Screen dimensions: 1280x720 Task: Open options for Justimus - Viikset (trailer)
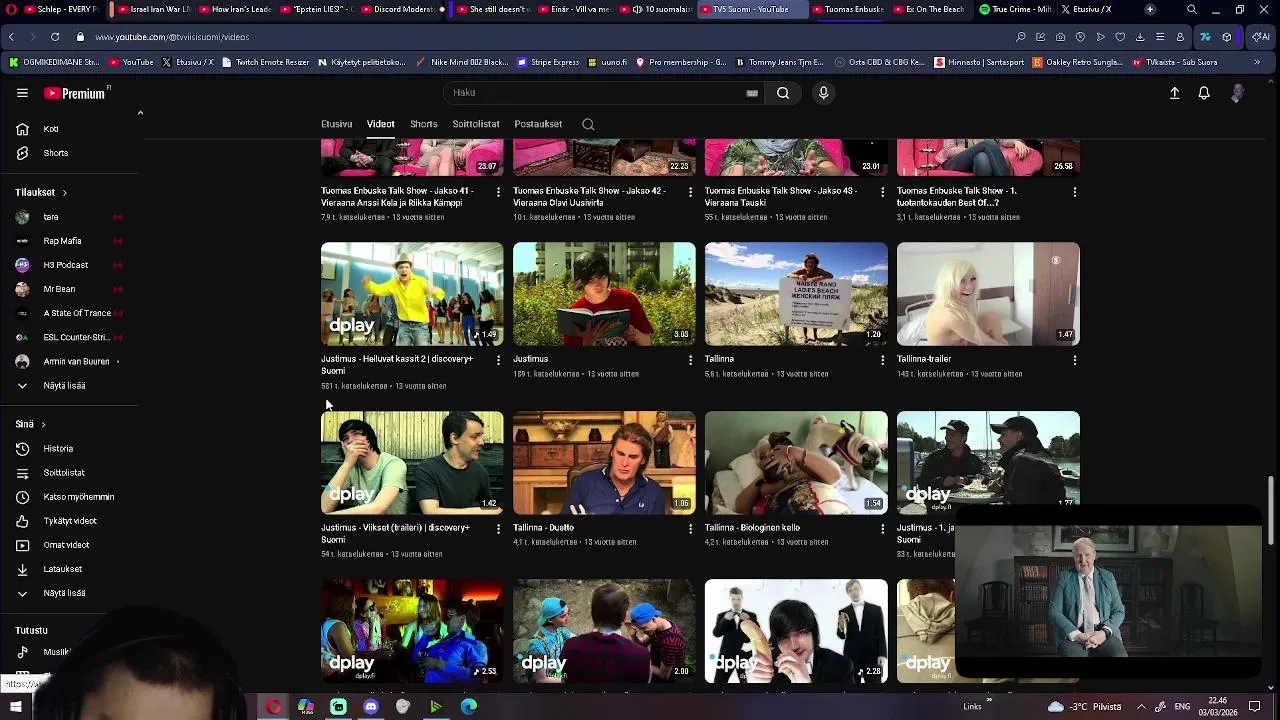(498, 528)
